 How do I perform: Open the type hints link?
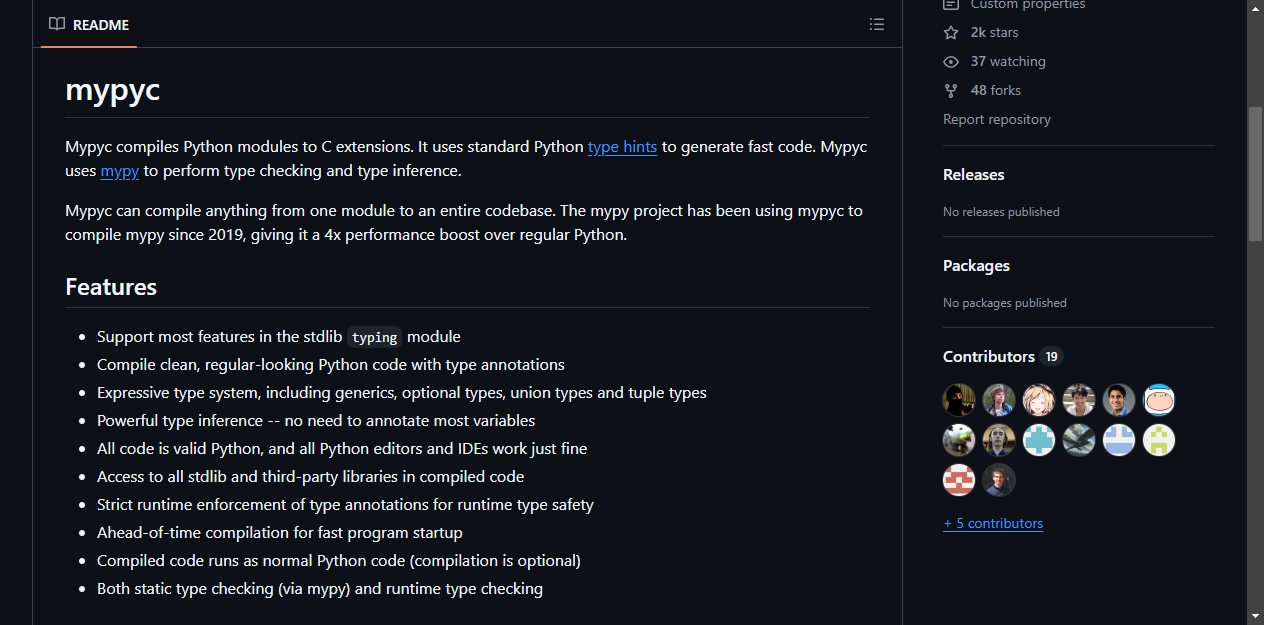[x=622, y=146]
